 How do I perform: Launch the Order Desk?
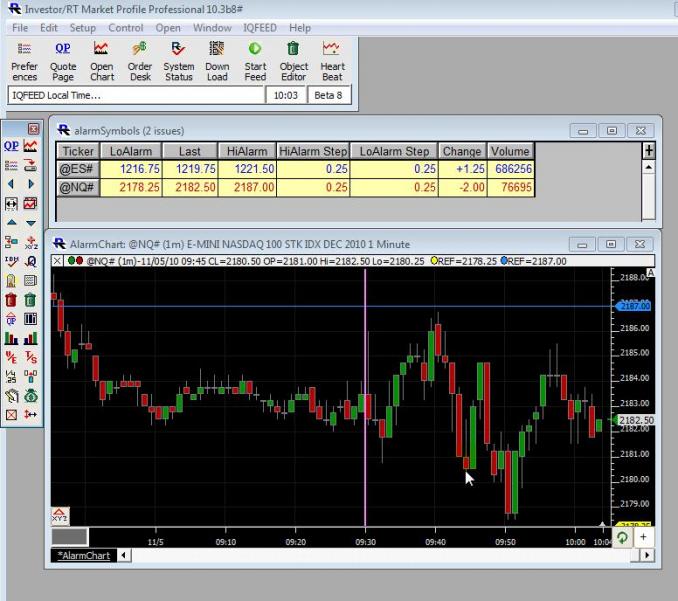[140, 61]
